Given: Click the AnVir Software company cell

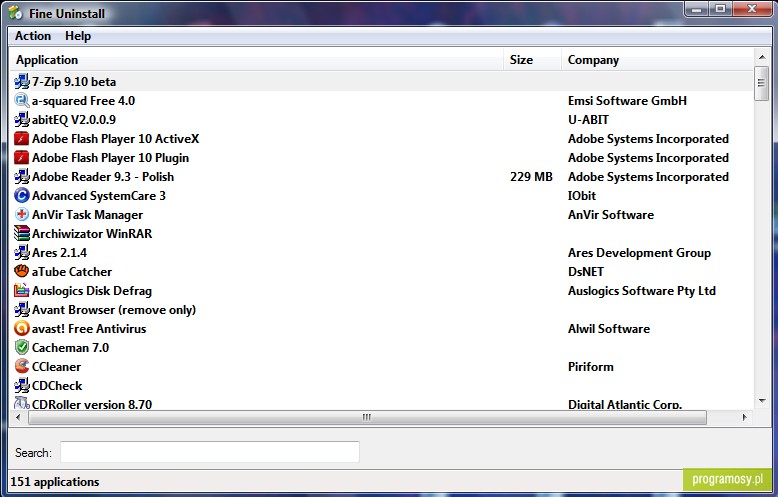Looking at the screenshot, I should click(x=611, y=215).
